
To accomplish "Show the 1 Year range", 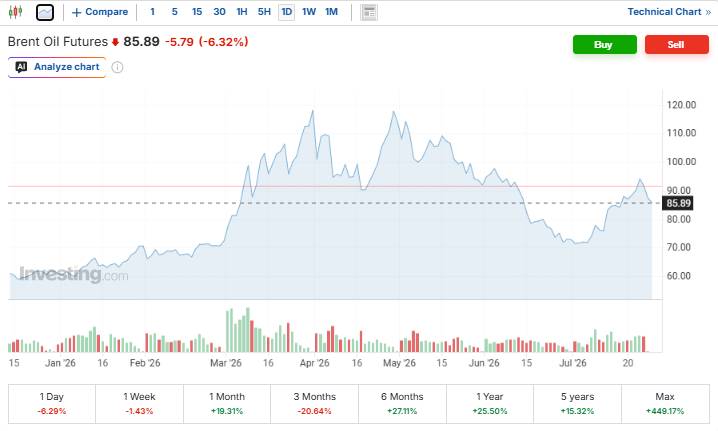I will 490,404.
